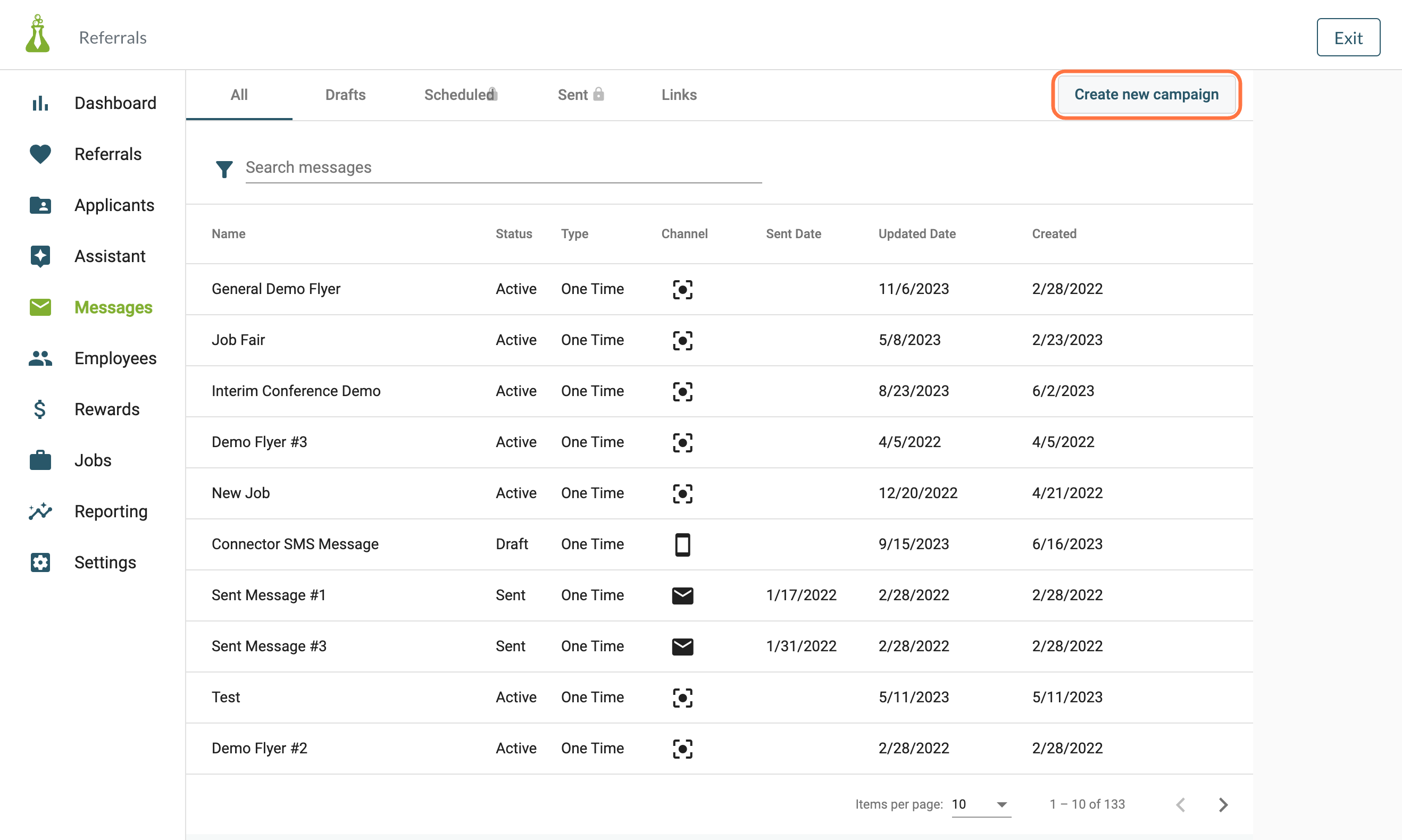
Task: Open the Employees people icon
Action: (40, 358)
